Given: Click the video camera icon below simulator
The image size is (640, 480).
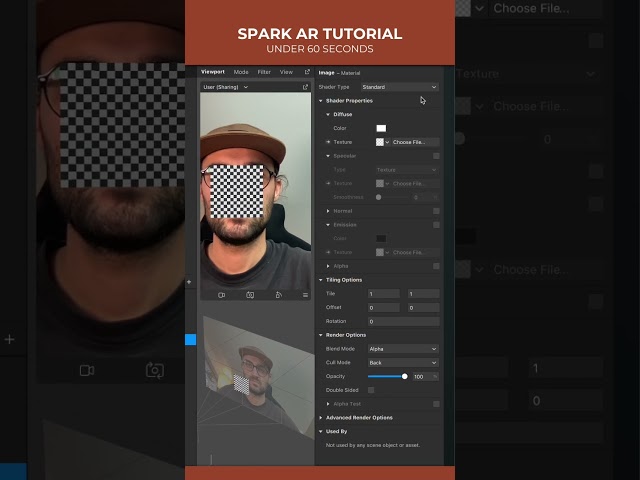Looking at the screenshot, I should coord(222,295).
